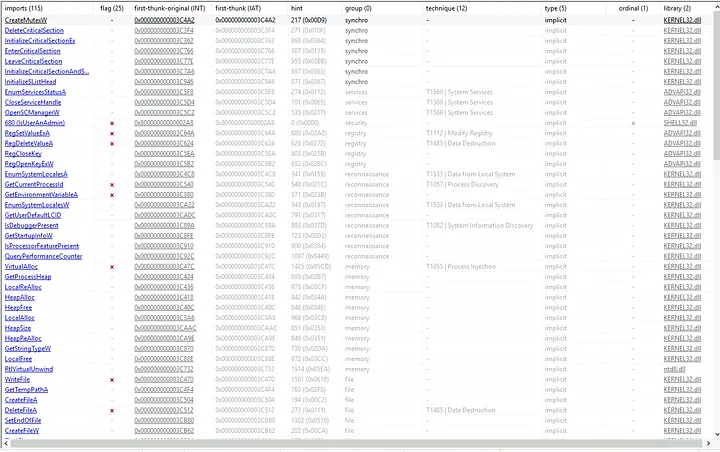This screenshot has width=720, height=452.
Task: Sort by first-thunk (IAT) column header
Action: [238, 8]
